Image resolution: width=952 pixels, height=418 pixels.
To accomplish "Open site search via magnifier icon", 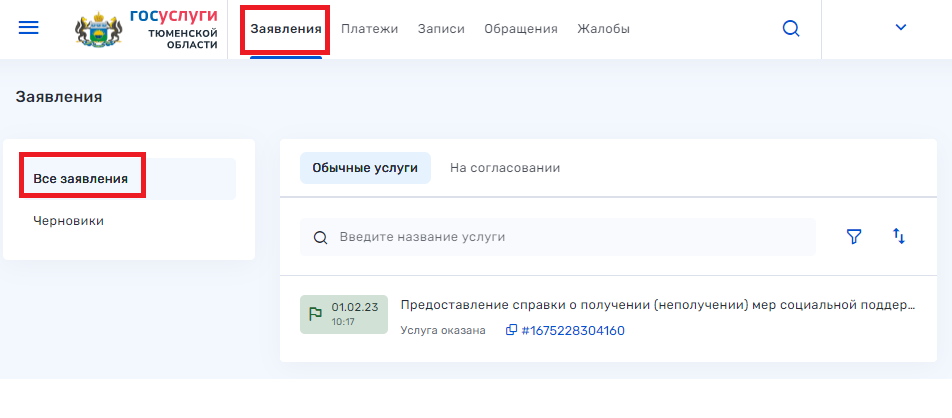I will pyautogui.click(x=791, y=29).
